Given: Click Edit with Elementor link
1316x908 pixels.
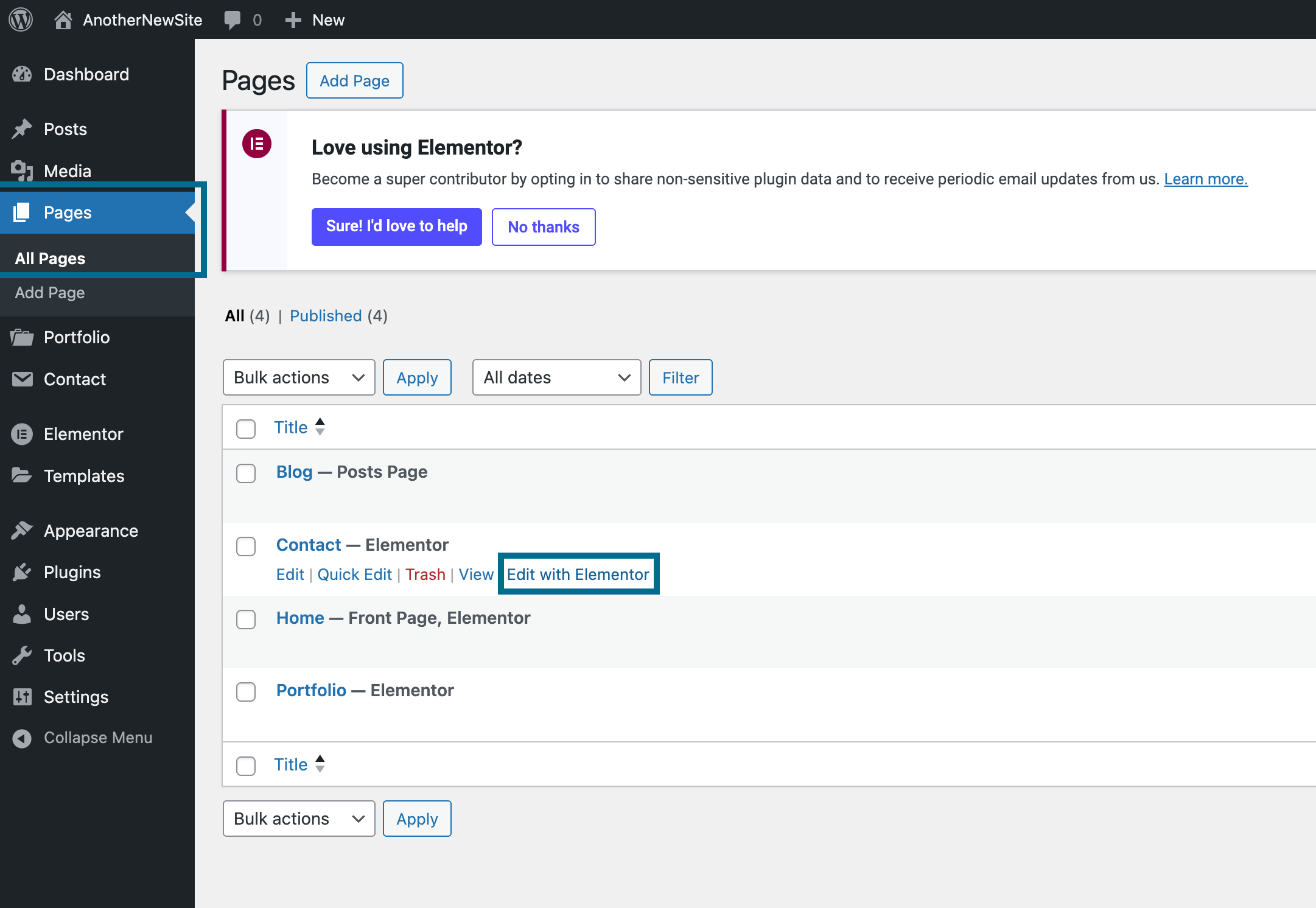Looking at the screenshot, I should click(578, 574).
